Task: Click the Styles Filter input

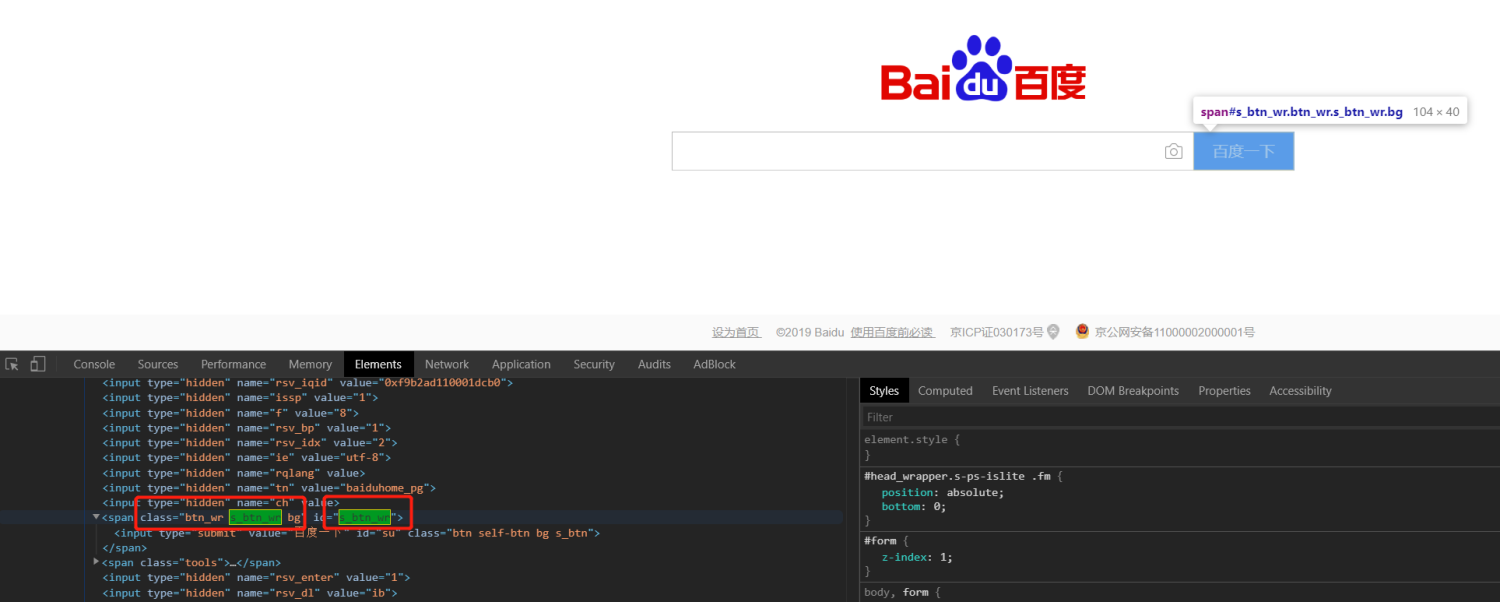Action: (x=1180, y=417)
